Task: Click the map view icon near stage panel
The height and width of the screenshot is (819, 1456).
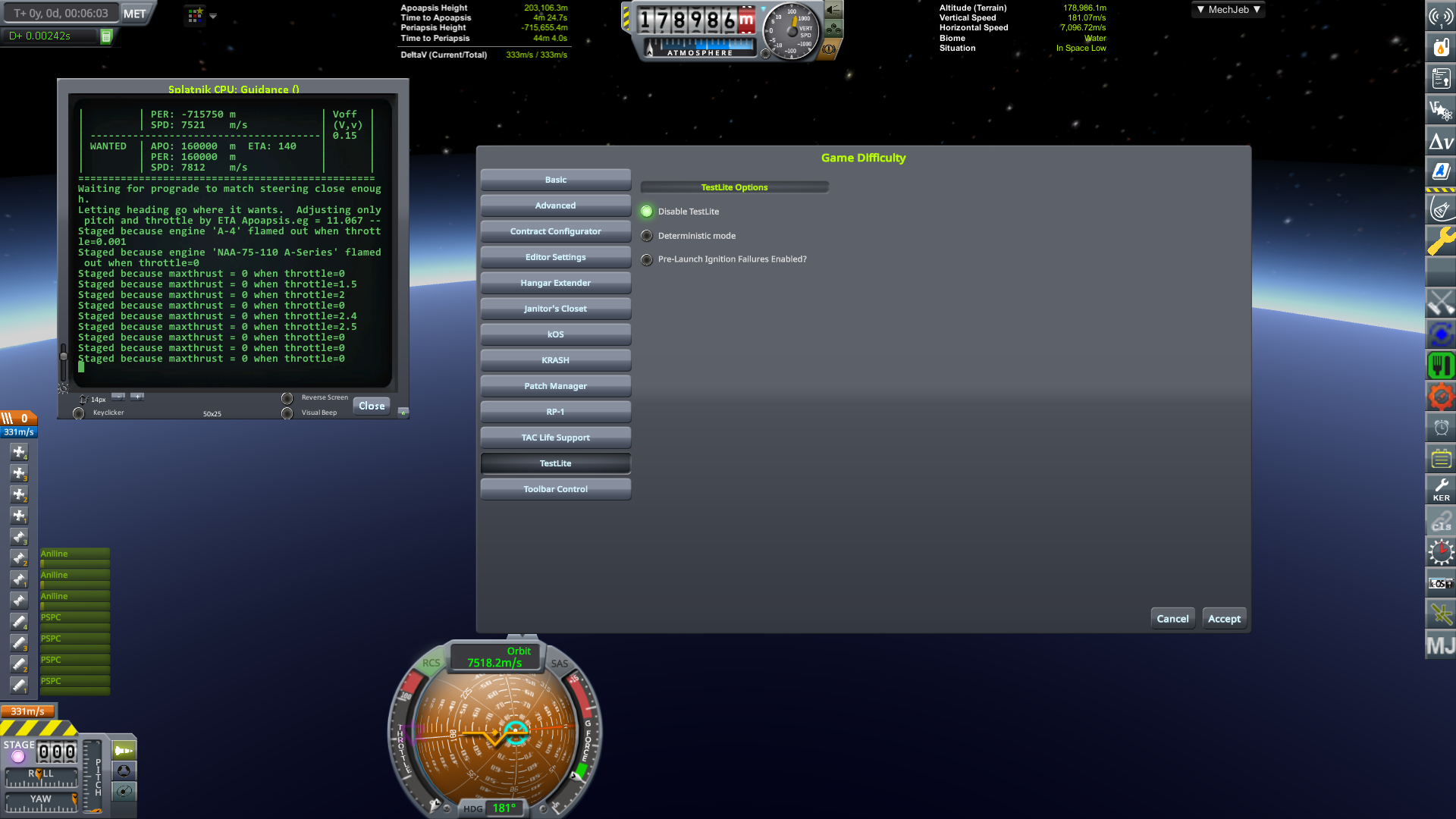Action: [124, 792]
